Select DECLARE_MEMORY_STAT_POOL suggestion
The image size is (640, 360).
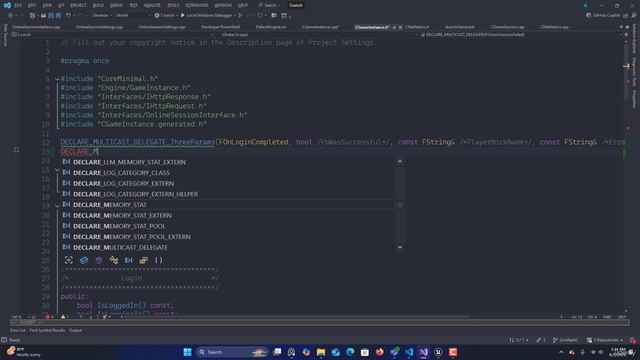point(228,226)
